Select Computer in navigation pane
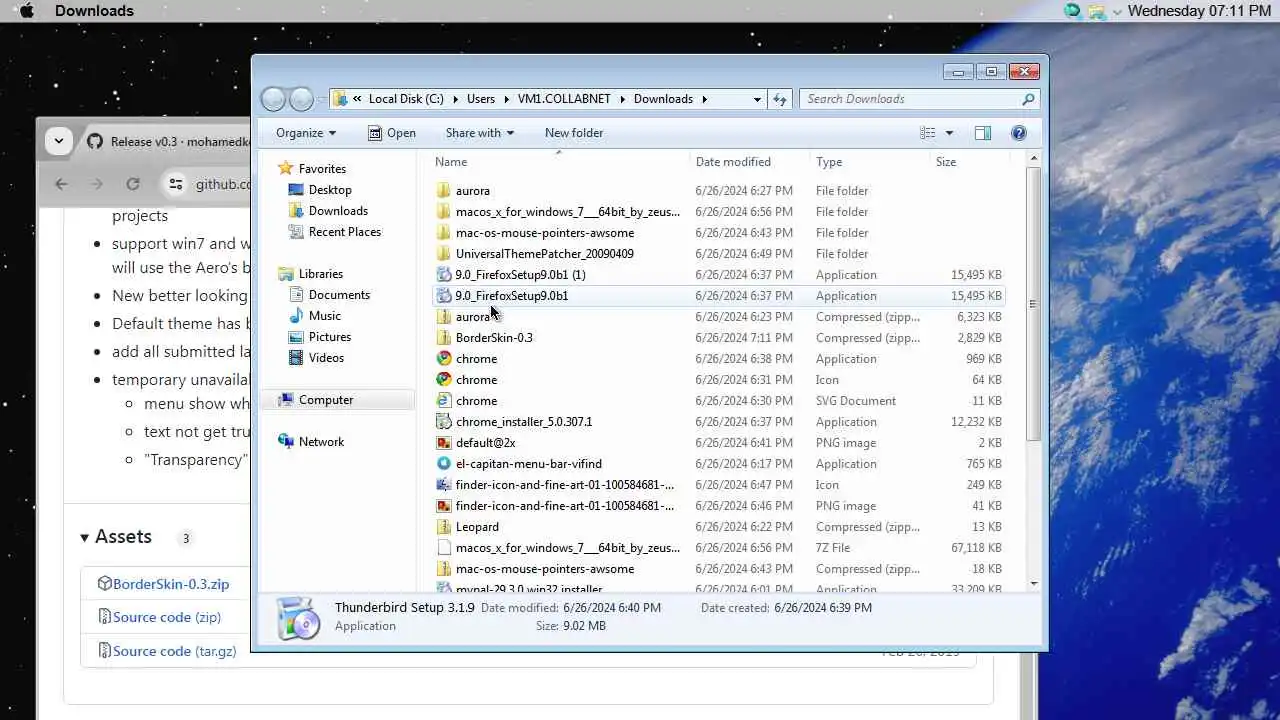 point(326,400)
